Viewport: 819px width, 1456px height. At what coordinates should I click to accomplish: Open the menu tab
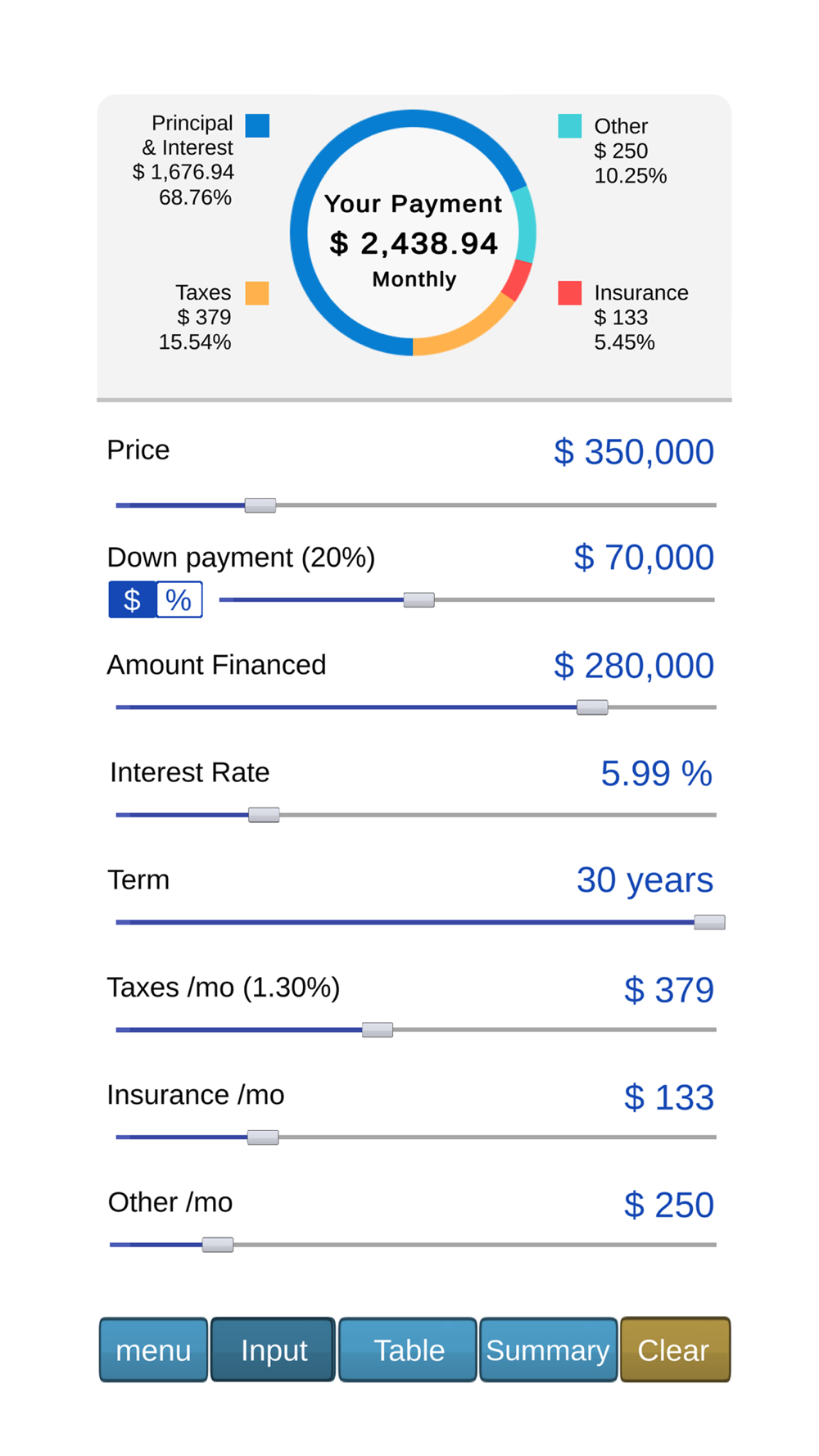[153, 1350]
